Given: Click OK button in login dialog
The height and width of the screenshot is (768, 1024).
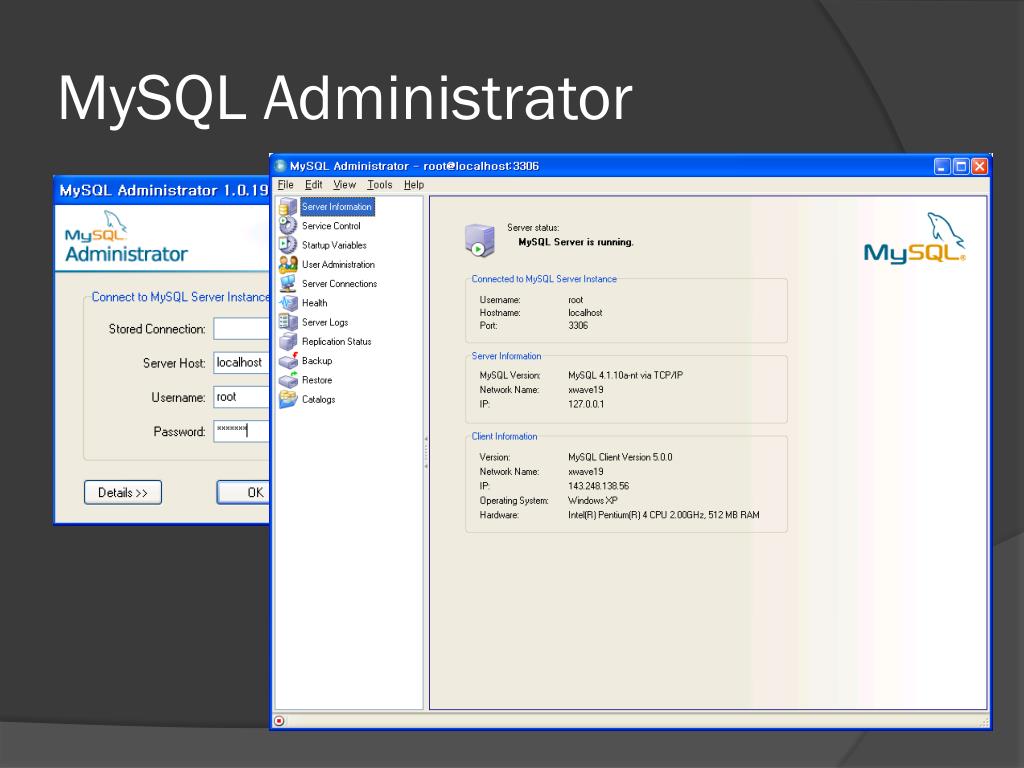Looking at the screenshot, I should (x=243, y=492).
